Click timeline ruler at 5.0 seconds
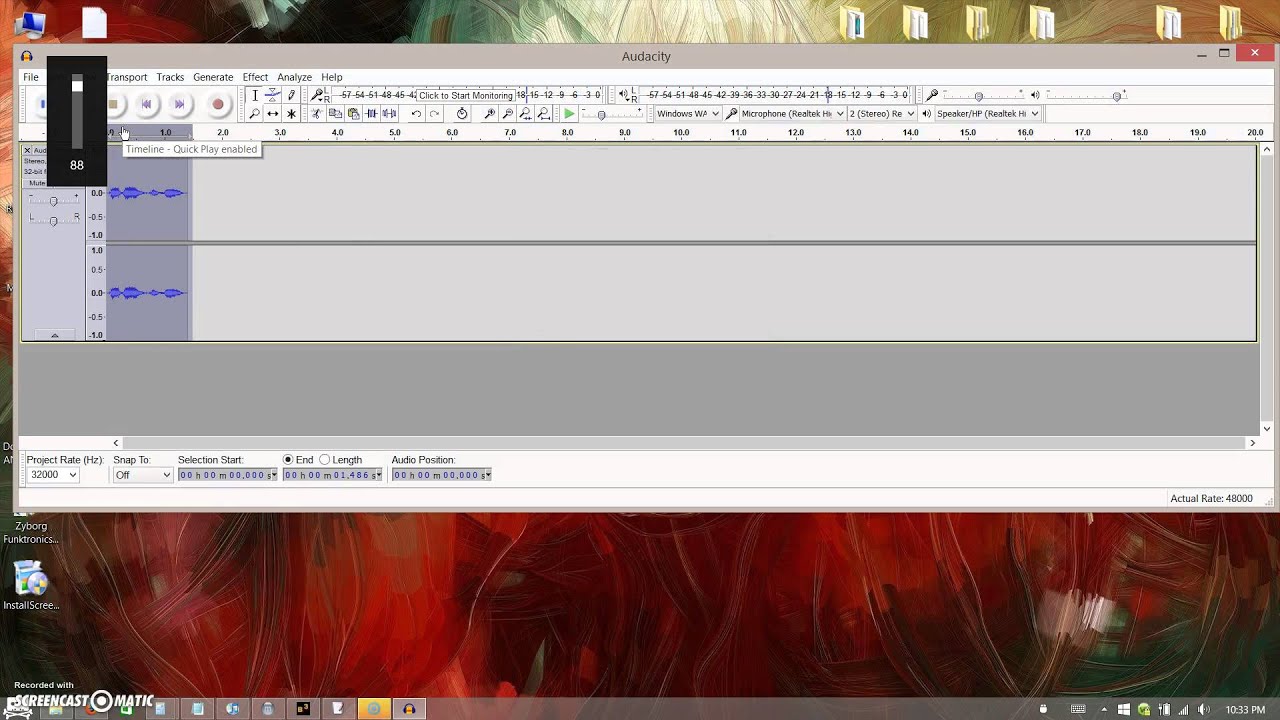Screen dimensions: 1280x720 pyautogui.click(x=395, y=132)
